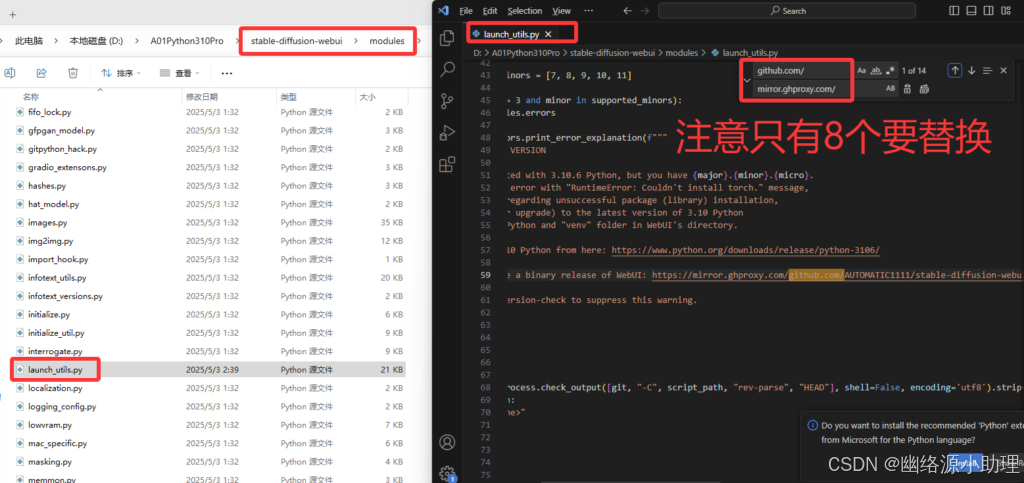Toggle Preserve Case in replace field
This screenshot has width=1024, height=483.
click(x=890, y=89)
